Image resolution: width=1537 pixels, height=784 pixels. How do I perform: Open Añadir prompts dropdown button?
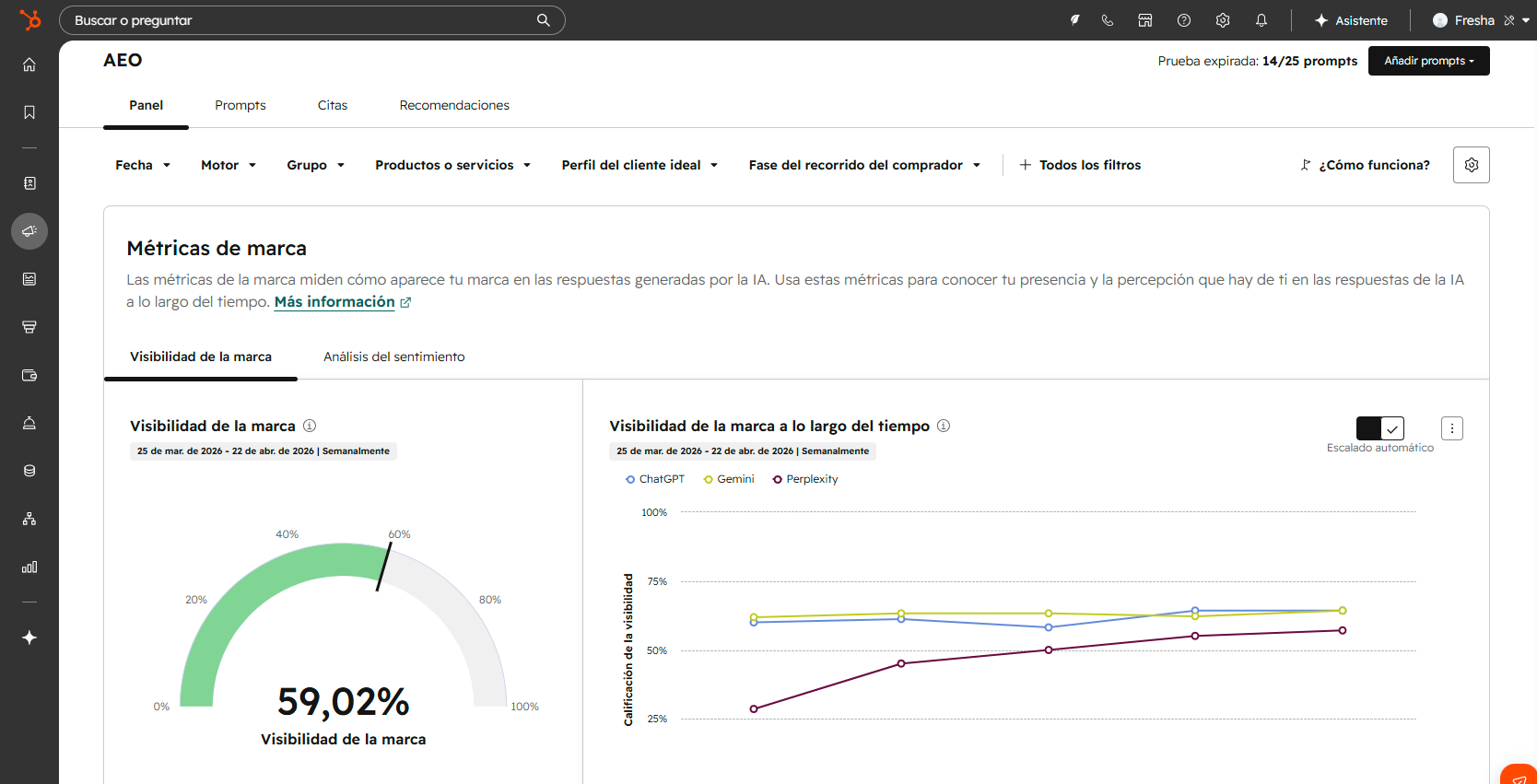point(1429,61)
